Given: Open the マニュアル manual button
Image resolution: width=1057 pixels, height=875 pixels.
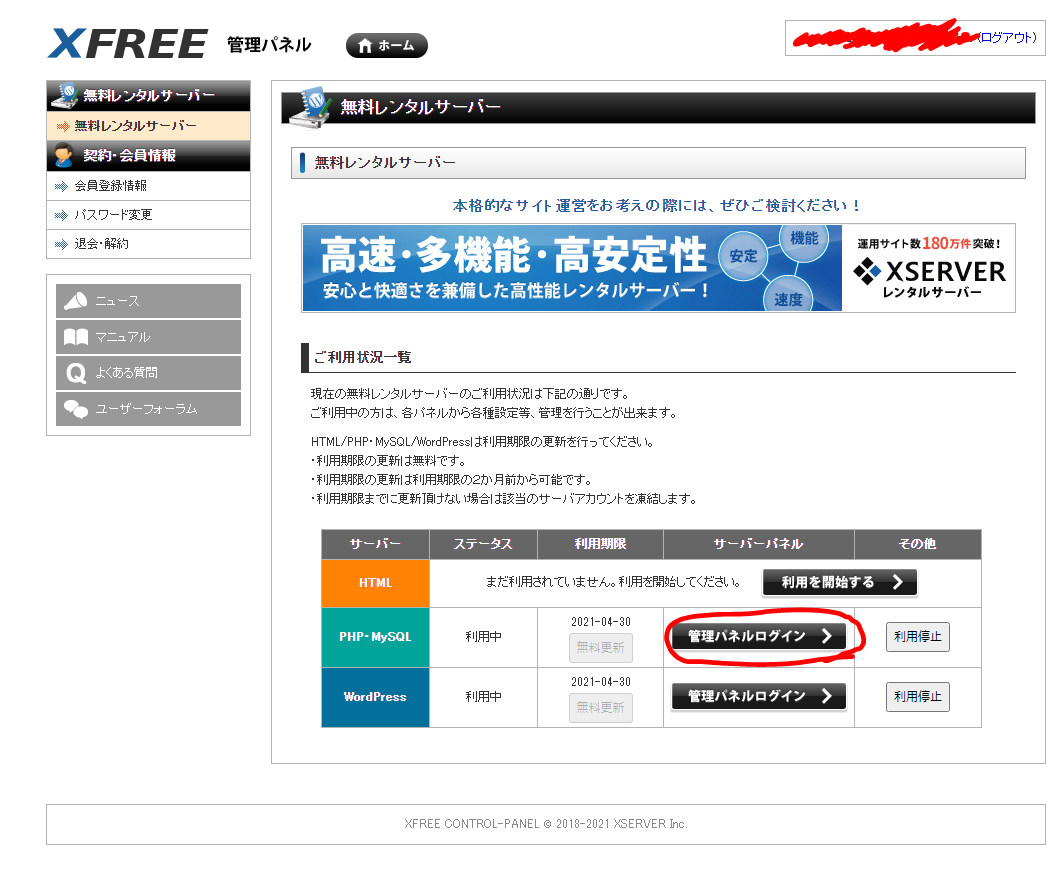Looking at the screenshot, I should 148,336.
